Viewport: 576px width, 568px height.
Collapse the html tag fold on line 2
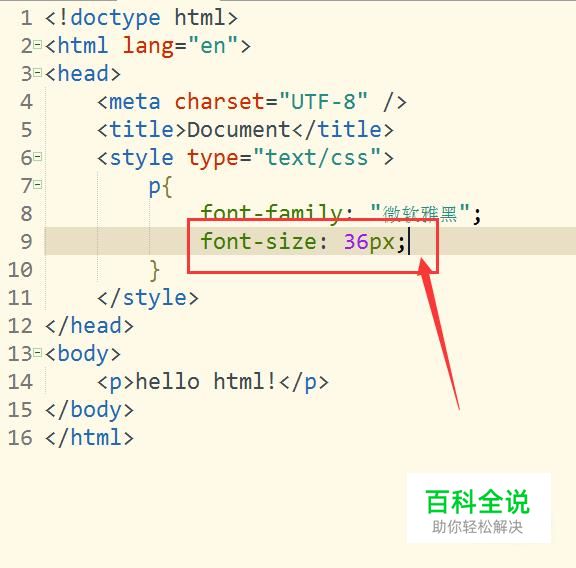click(37, 44)
